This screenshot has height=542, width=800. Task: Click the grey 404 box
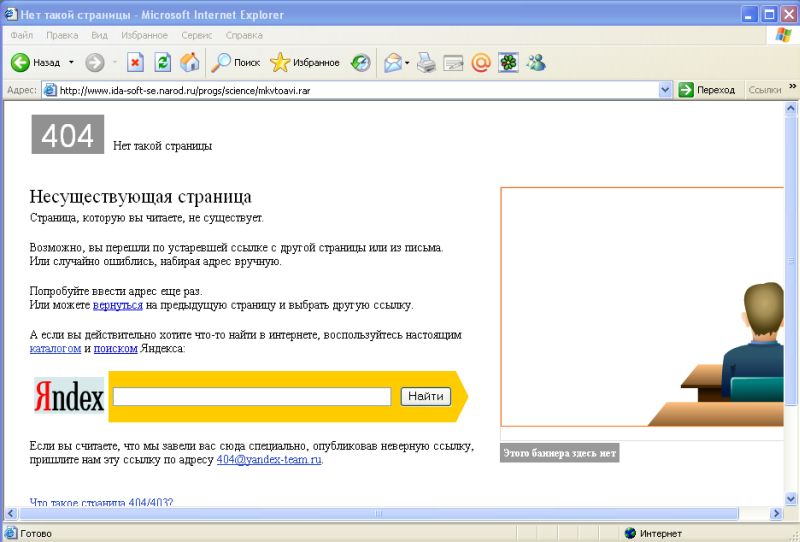tap(68, 134)
